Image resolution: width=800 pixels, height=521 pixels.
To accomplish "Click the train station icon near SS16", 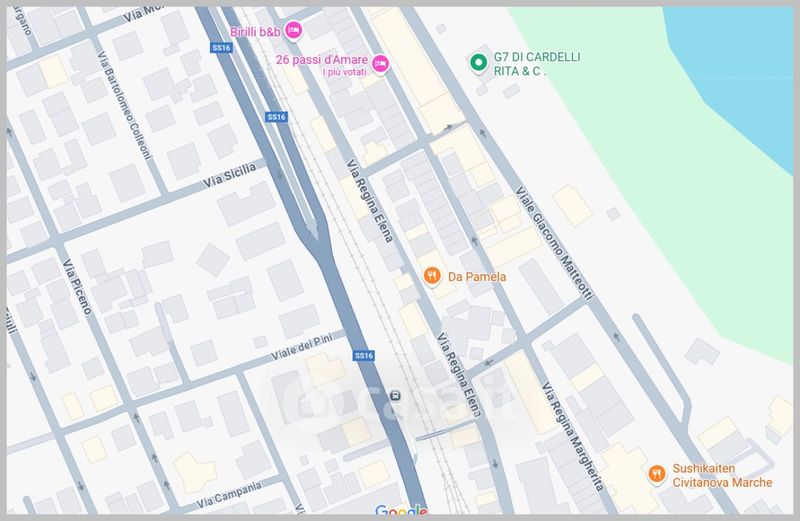I will [395, 395].
